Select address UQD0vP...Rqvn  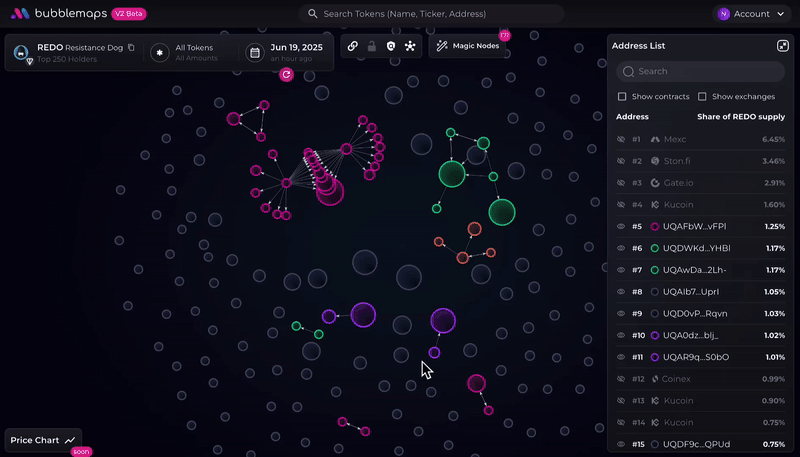[695, 314]
